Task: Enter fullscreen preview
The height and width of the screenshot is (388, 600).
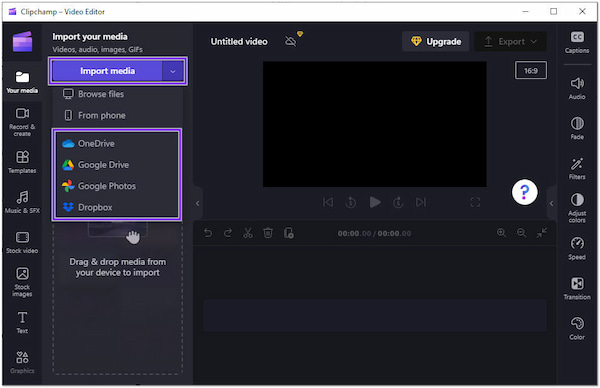Action: (475, 202)
